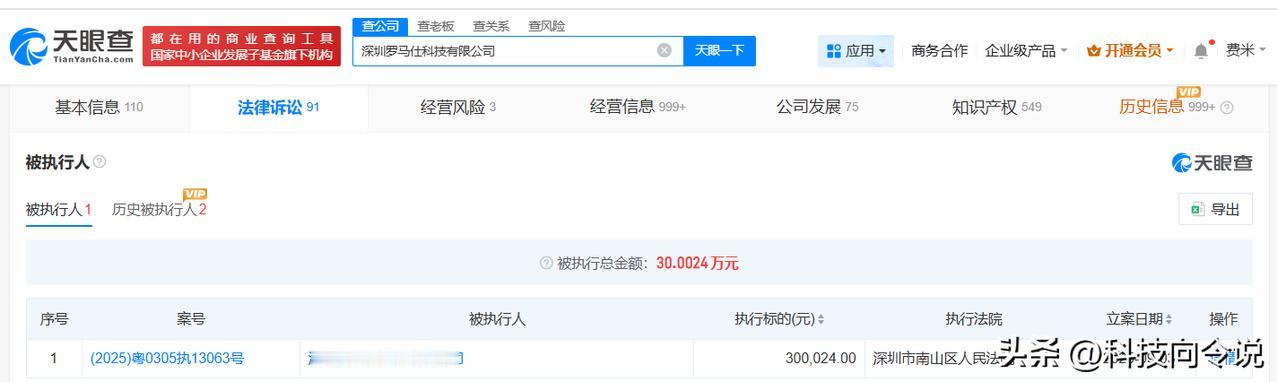Switch to 查老板 search tab
The width and height of the screenshot is (1277, 382).
pyautogui.click(x=435, y=26)
